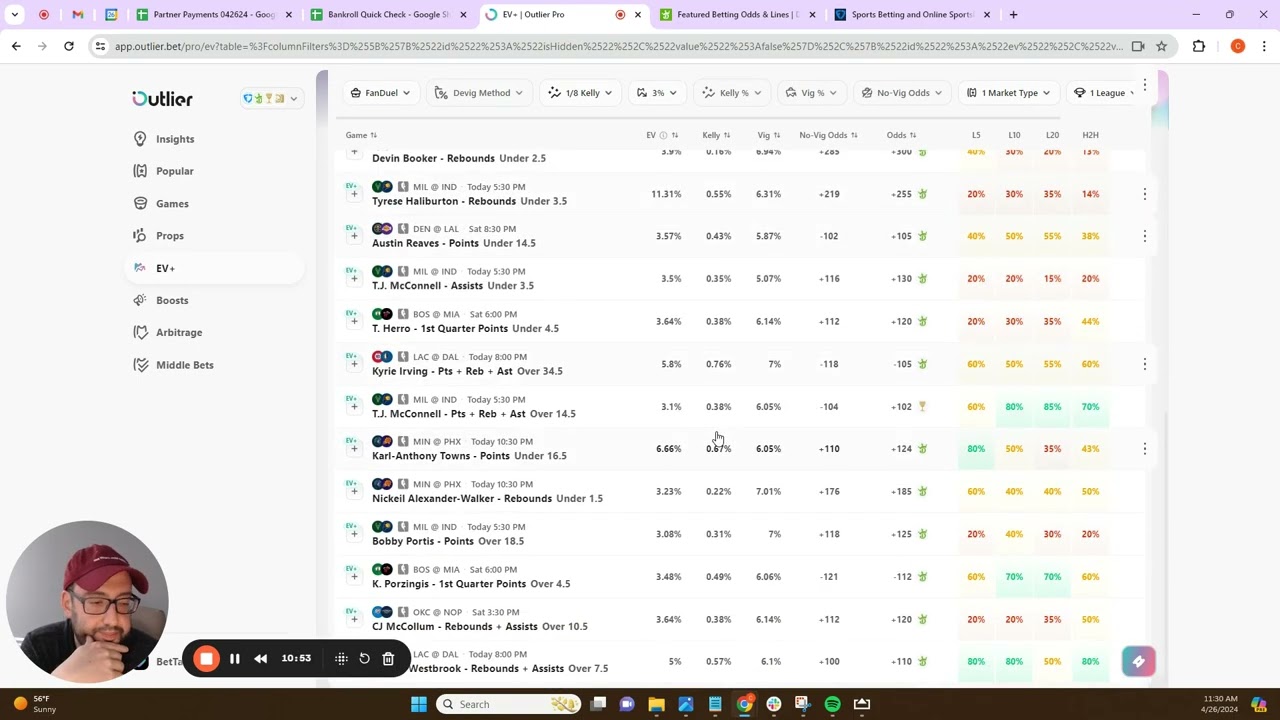Go back to previous browser page
Screen dimensions: 1280x720
tap(16, 46)
